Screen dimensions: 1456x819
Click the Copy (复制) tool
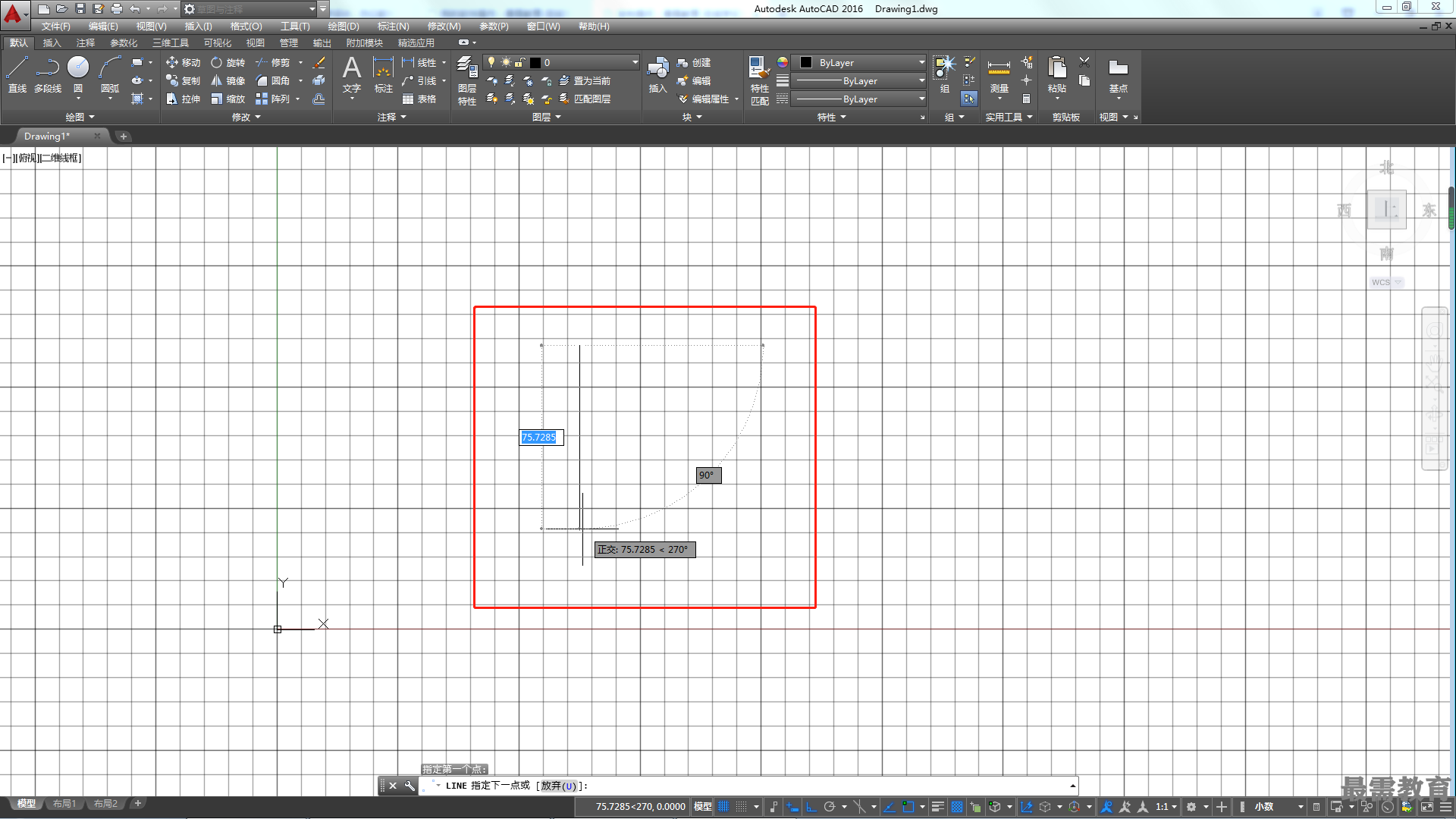click(184, 80)
